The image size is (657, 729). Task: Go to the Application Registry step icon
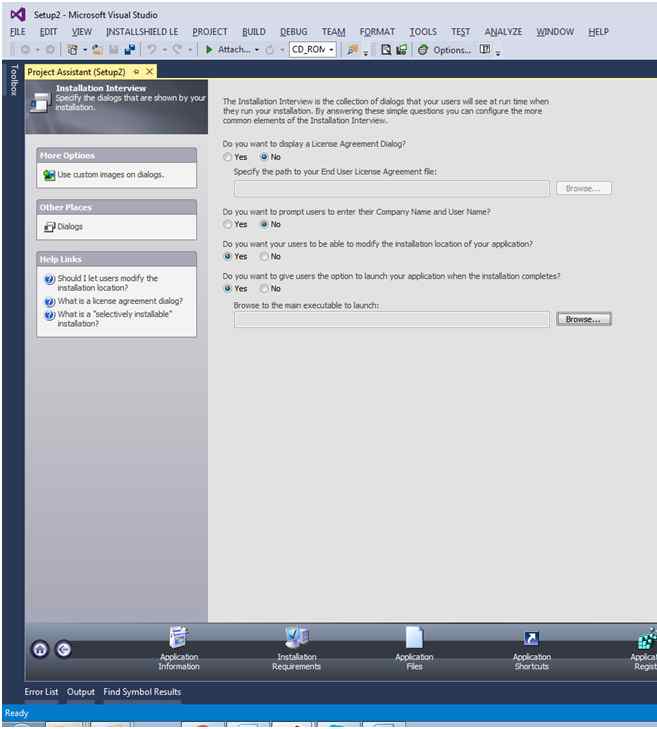647,638
